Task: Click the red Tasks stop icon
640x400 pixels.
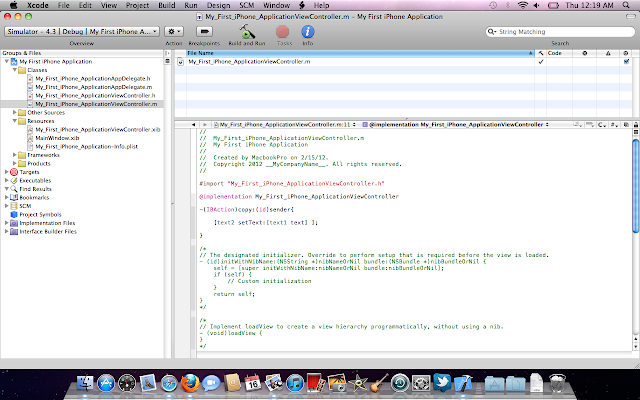Action: click(282, 32)
